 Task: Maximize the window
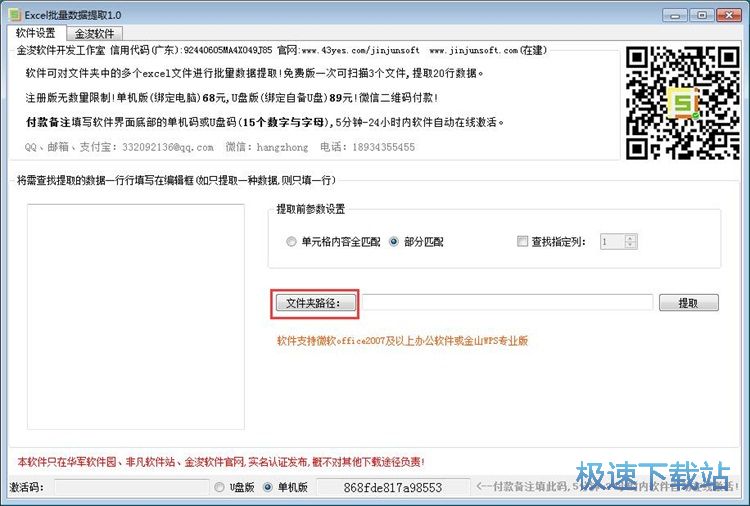[702, 15]
